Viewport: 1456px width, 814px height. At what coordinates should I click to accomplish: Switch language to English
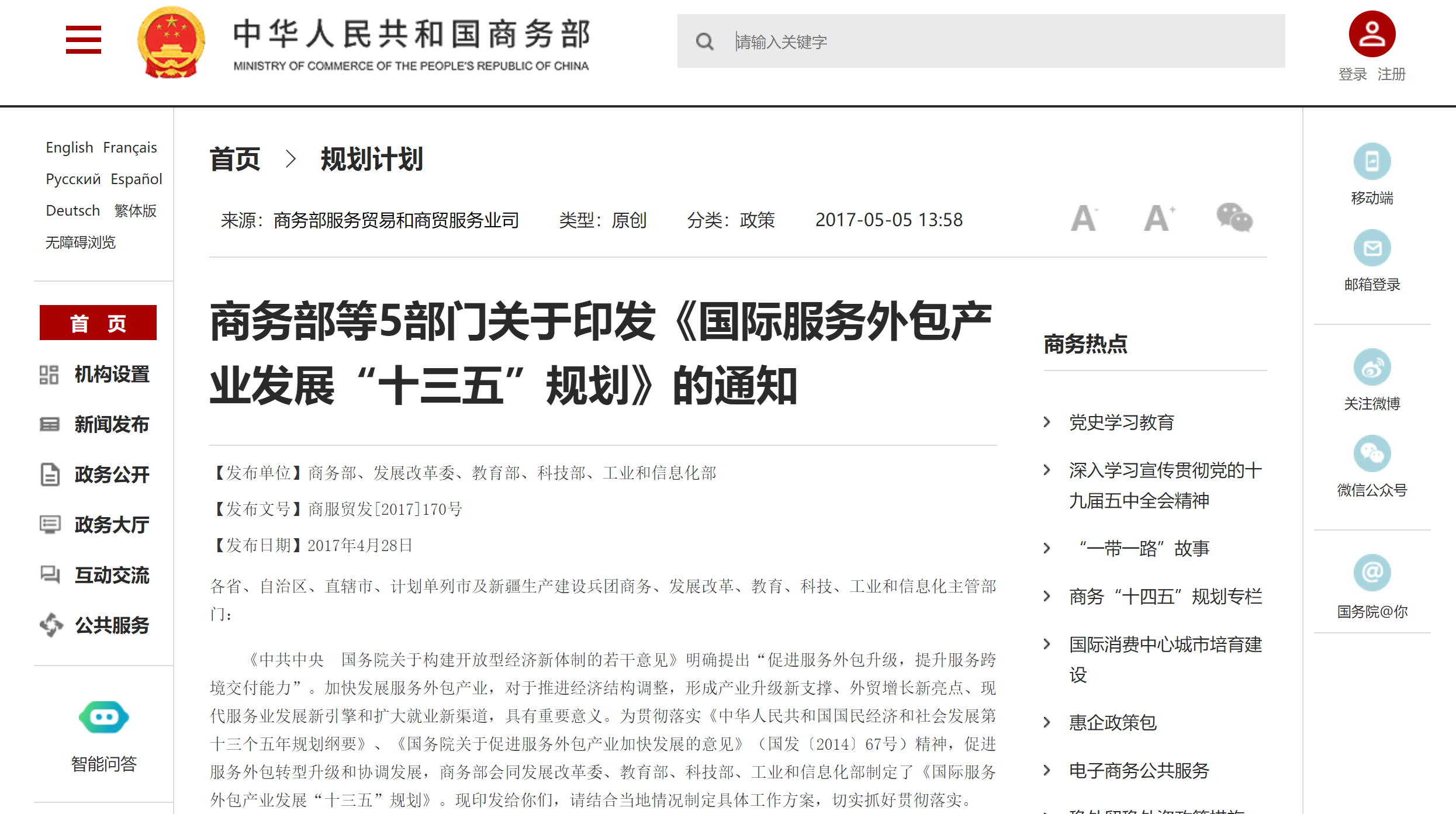coord(70,147)
